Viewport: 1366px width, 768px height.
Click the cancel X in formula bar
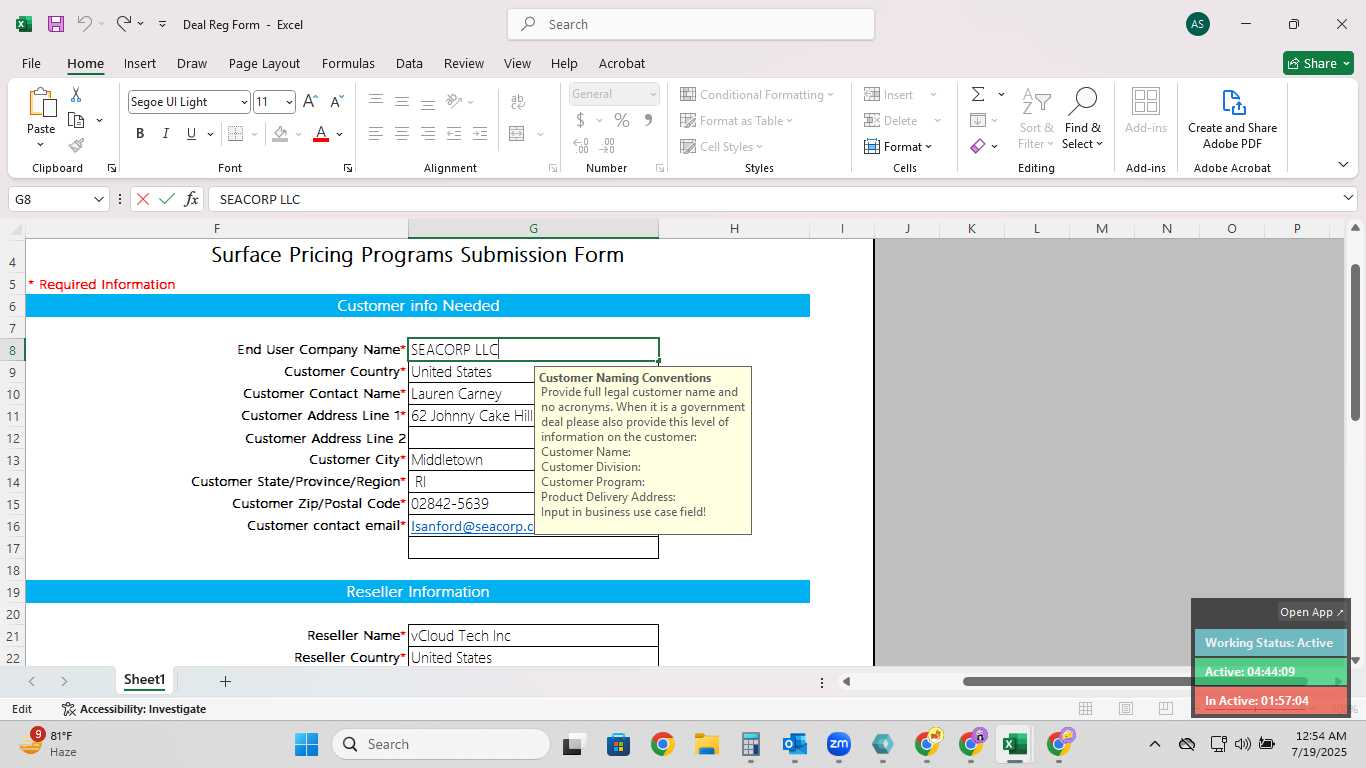tap(143, 199)
